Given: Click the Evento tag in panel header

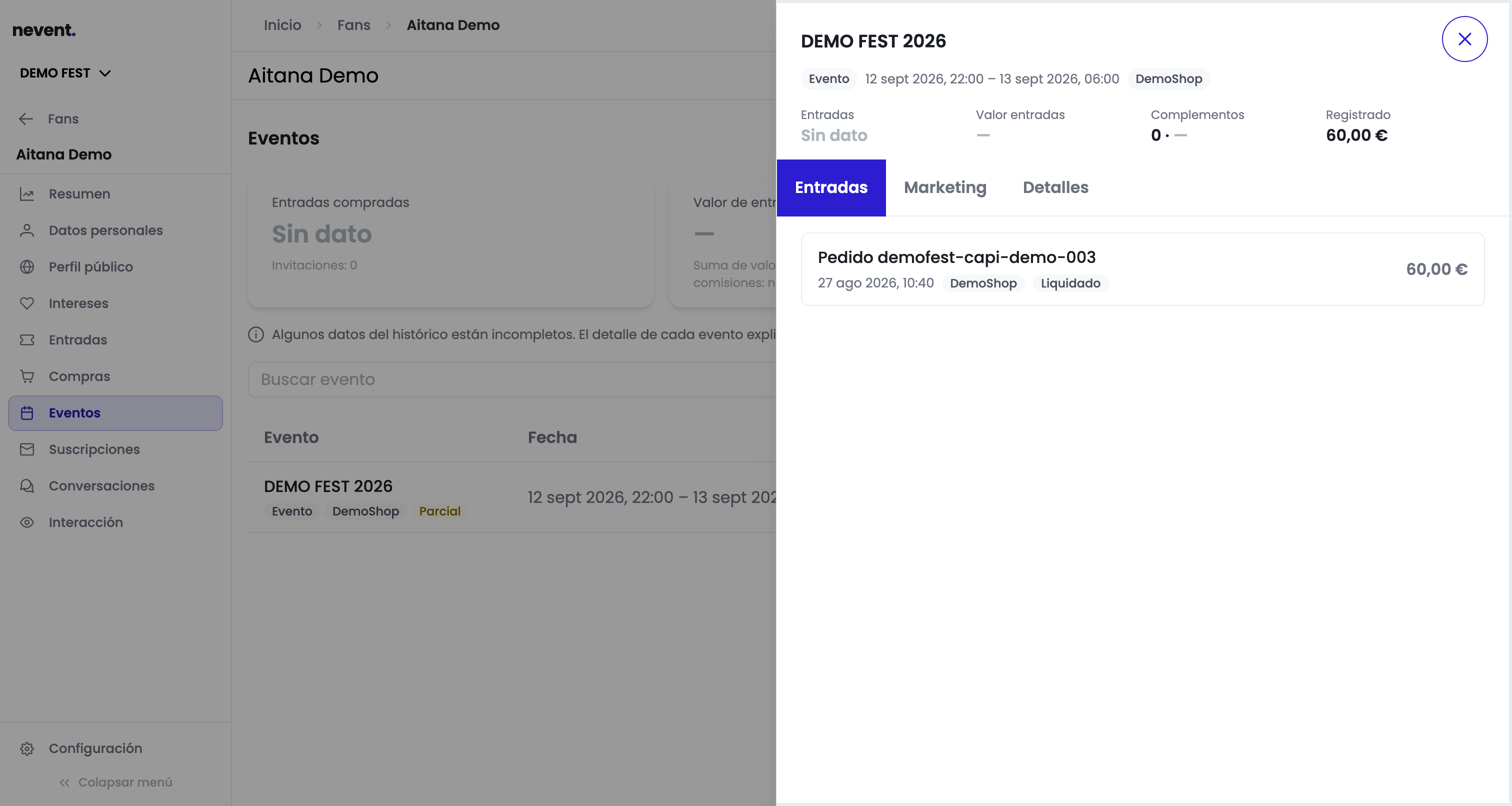Looking at the screenshot, I should tap(829, 78).
